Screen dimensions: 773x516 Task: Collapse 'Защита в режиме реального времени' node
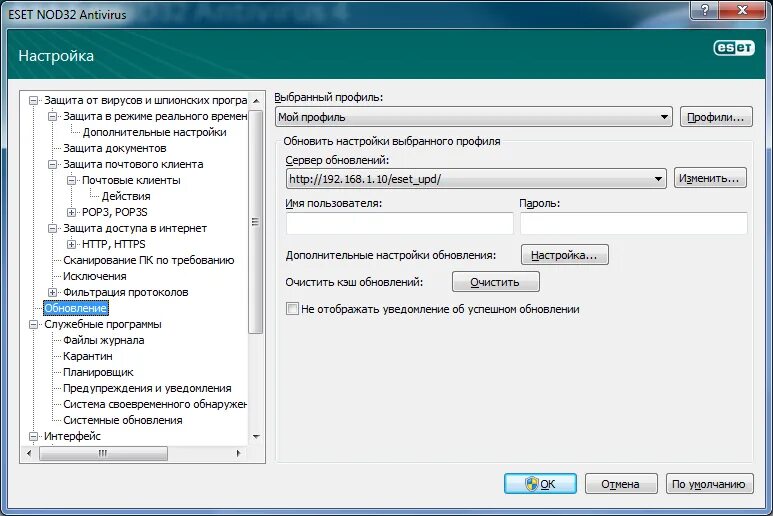pyautogui.click(x=52, y=116)
